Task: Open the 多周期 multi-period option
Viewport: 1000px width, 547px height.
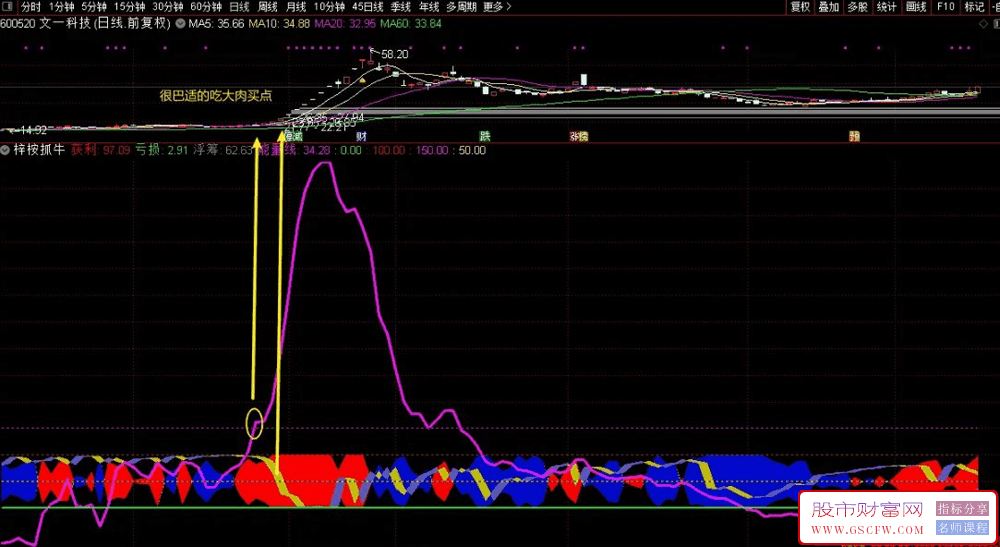Action: pyautogui.click(x=460, y=6)
